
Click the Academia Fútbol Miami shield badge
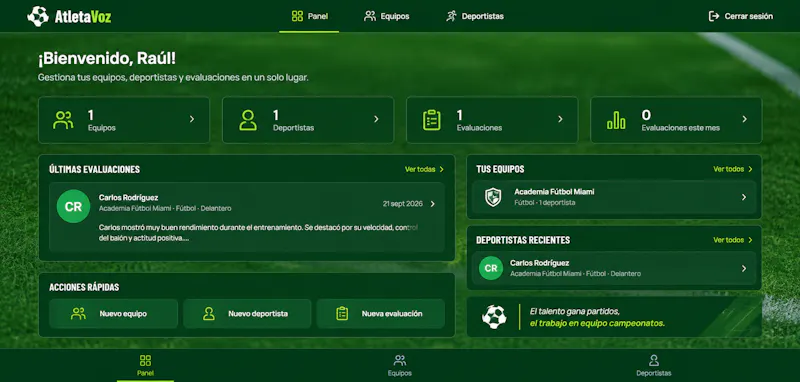pos(493,197)
